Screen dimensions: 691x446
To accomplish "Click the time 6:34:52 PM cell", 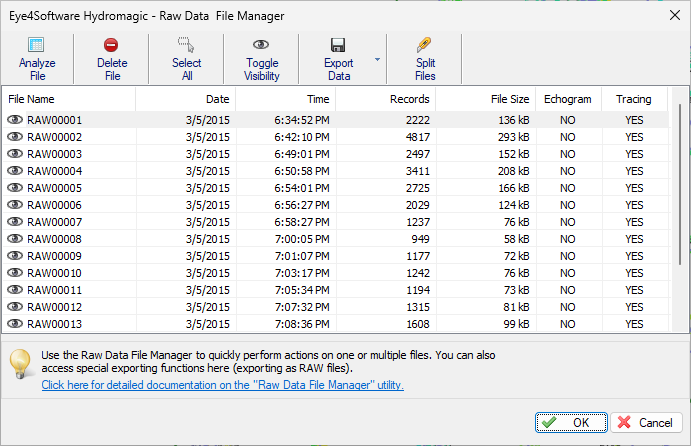I will (x=302, y=120).
